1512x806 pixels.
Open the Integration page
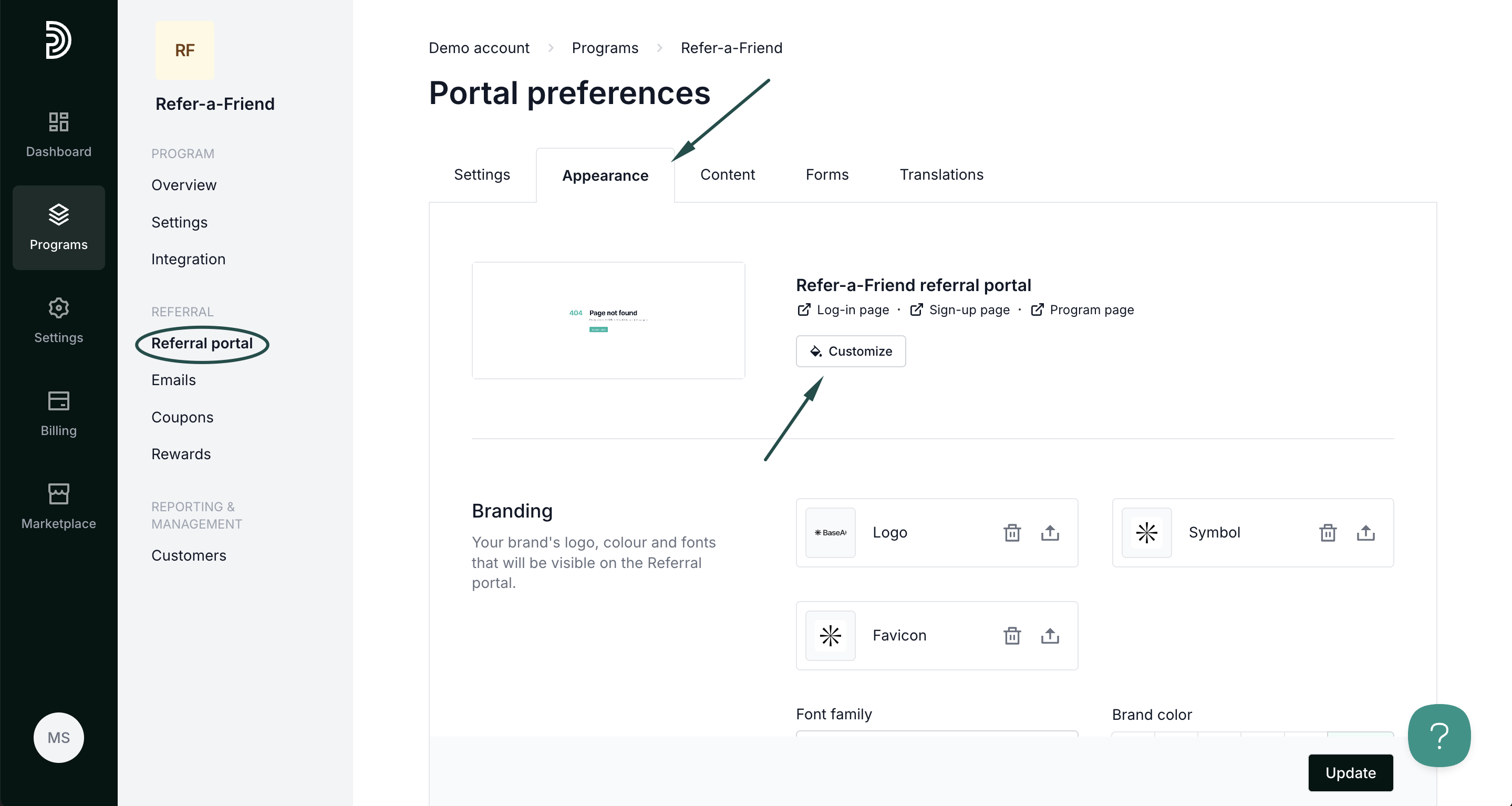(x=189, y=259)
